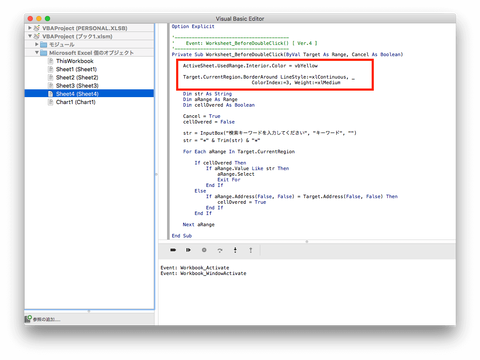Click the ThisWorkbook document icon
Screen dimensions: 480x360
point(50,61)
